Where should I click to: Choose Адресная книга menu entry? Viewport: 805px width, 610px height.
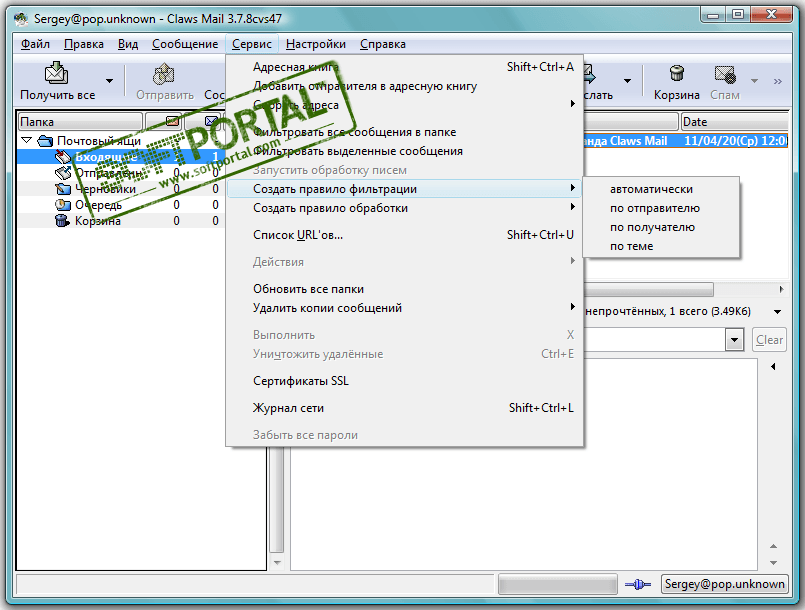(x=405, y=67)
